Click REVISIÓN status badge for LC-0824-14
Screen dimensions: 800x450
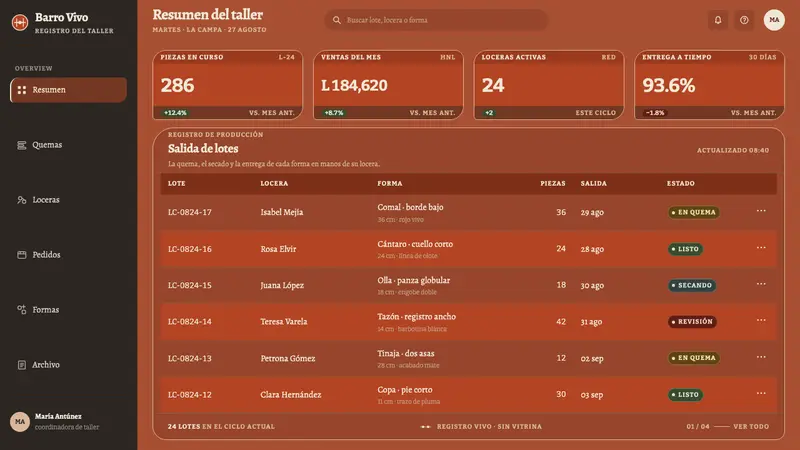692,321
